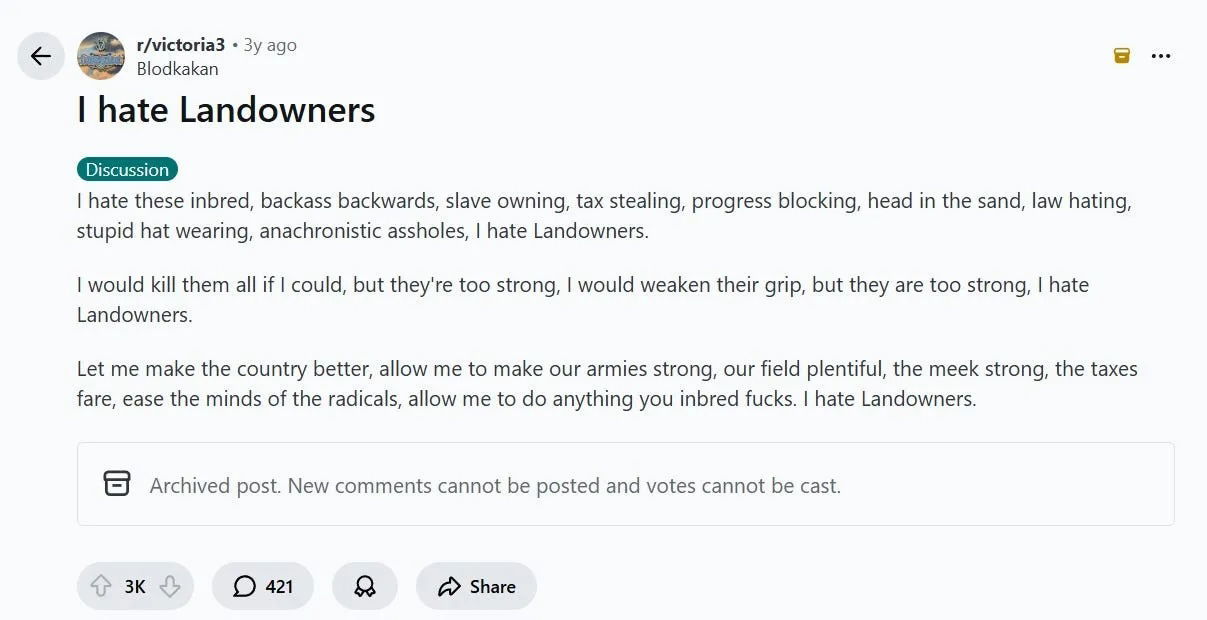This screenshot has height=620, width=1207.
Task: Click the 'Archived post' notice text
Action: (x=495, y=486)
